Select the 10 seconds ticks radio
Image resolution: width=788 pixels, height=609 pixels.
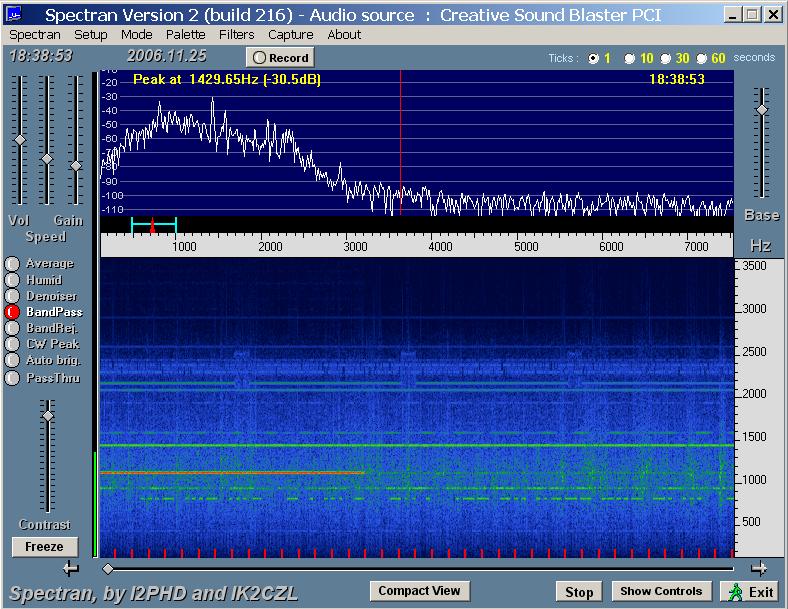[x=630, y=58]
